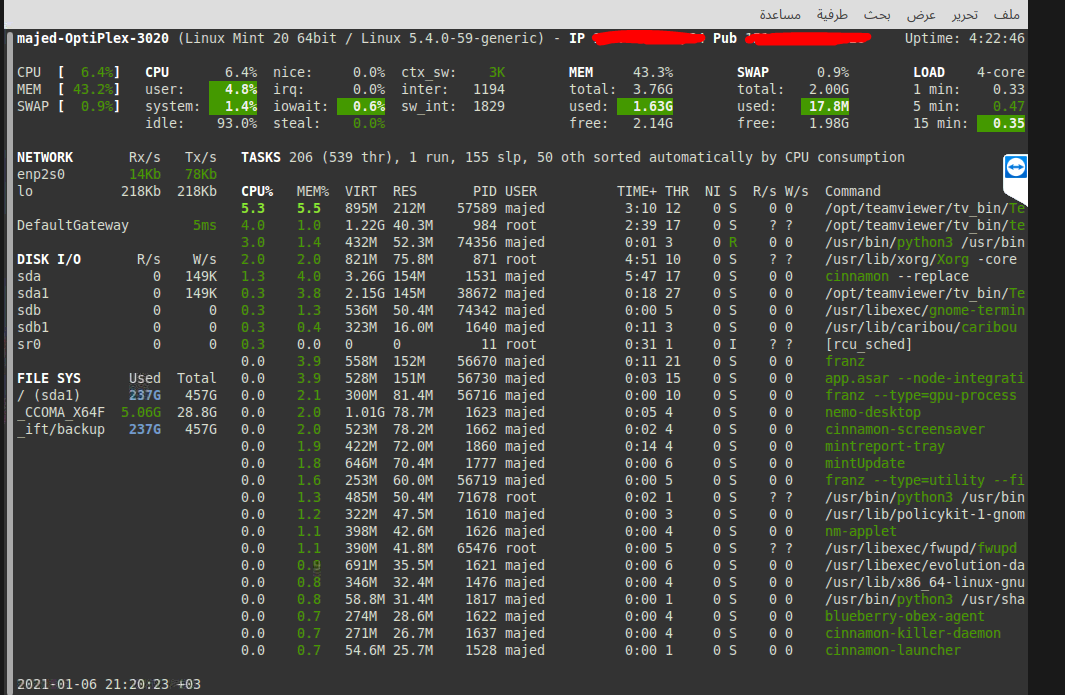Click the gnome-terminal process command

[925, 310]
